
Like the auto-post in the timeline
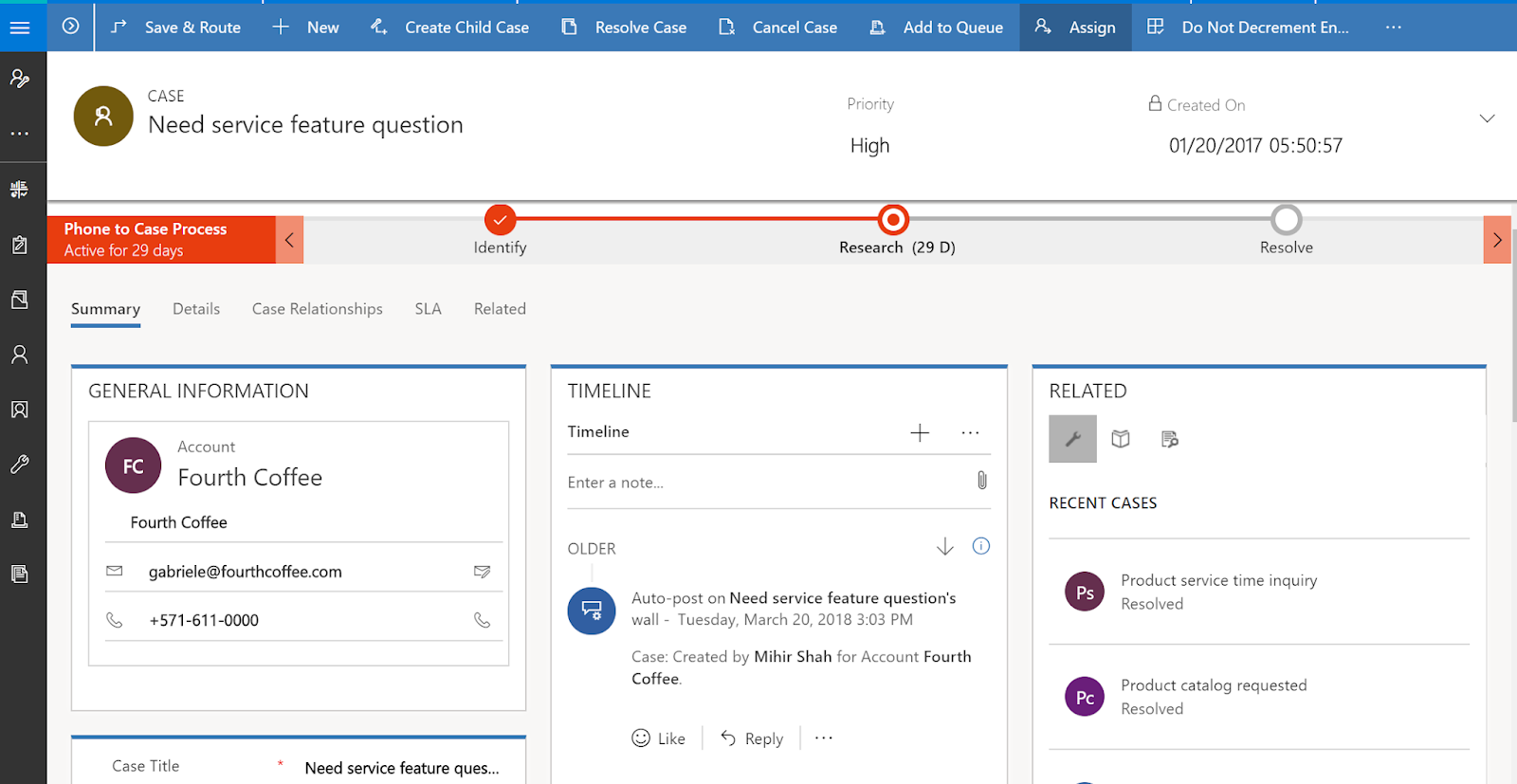[x=658, y=738]
